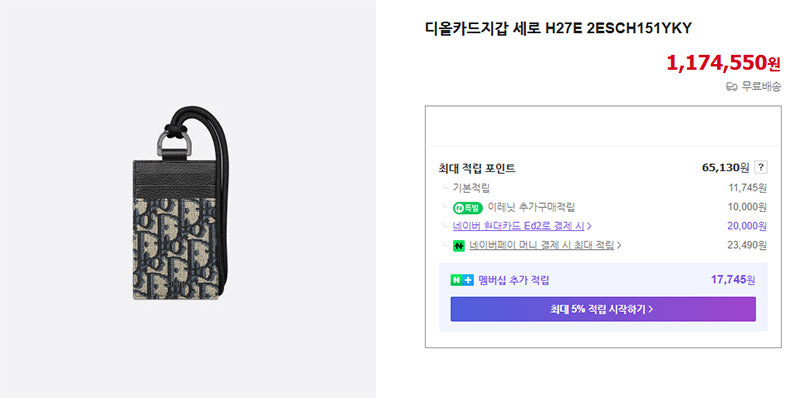Viewport: 800px width, 398px height.
Task: Open 네이버 현대카드 Ed2로 결제 시 link
Action: coord(518,226)
